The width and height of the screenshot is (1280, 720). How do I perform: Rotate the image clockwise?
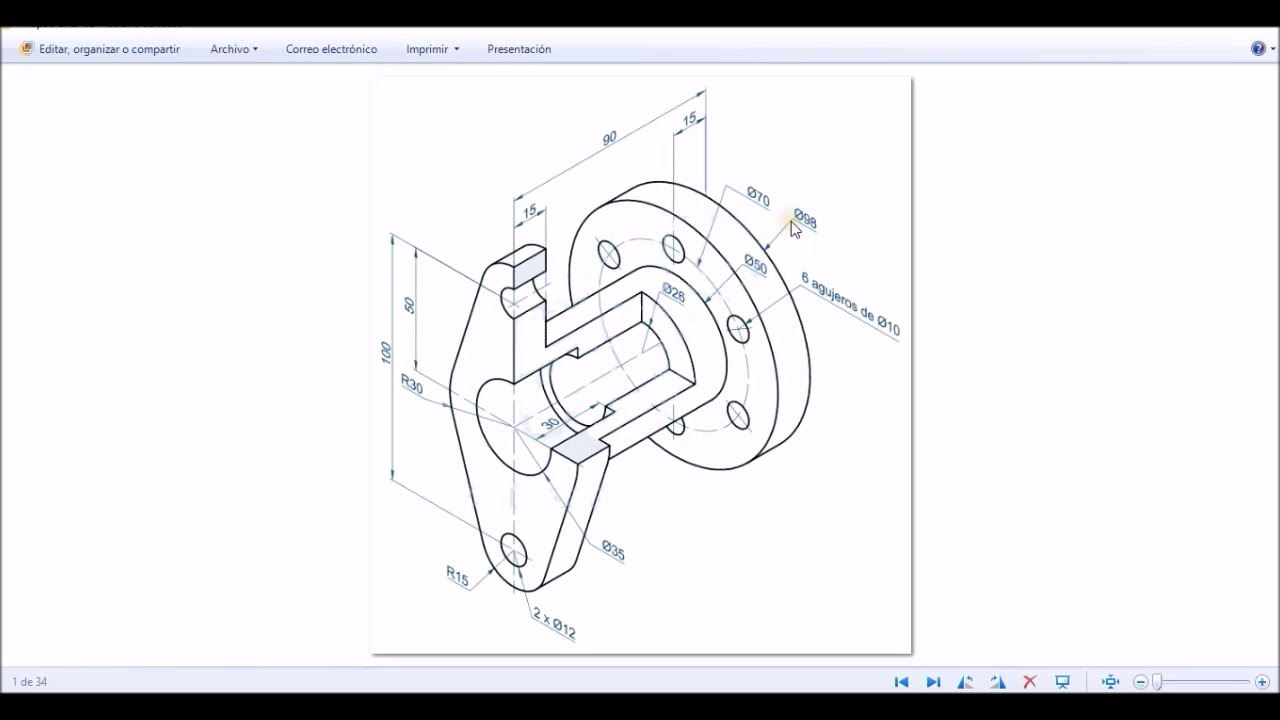(x=998, y=682)
